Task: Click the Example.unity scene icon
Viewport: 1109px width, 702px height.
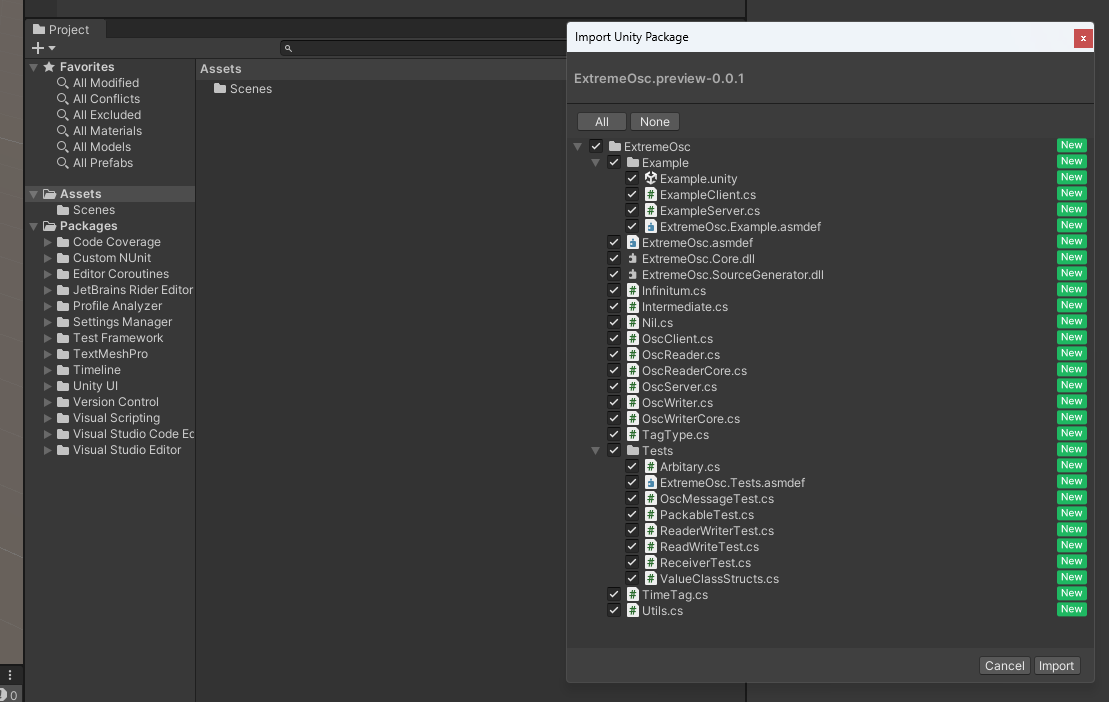Action: click(x=650, y=179)
